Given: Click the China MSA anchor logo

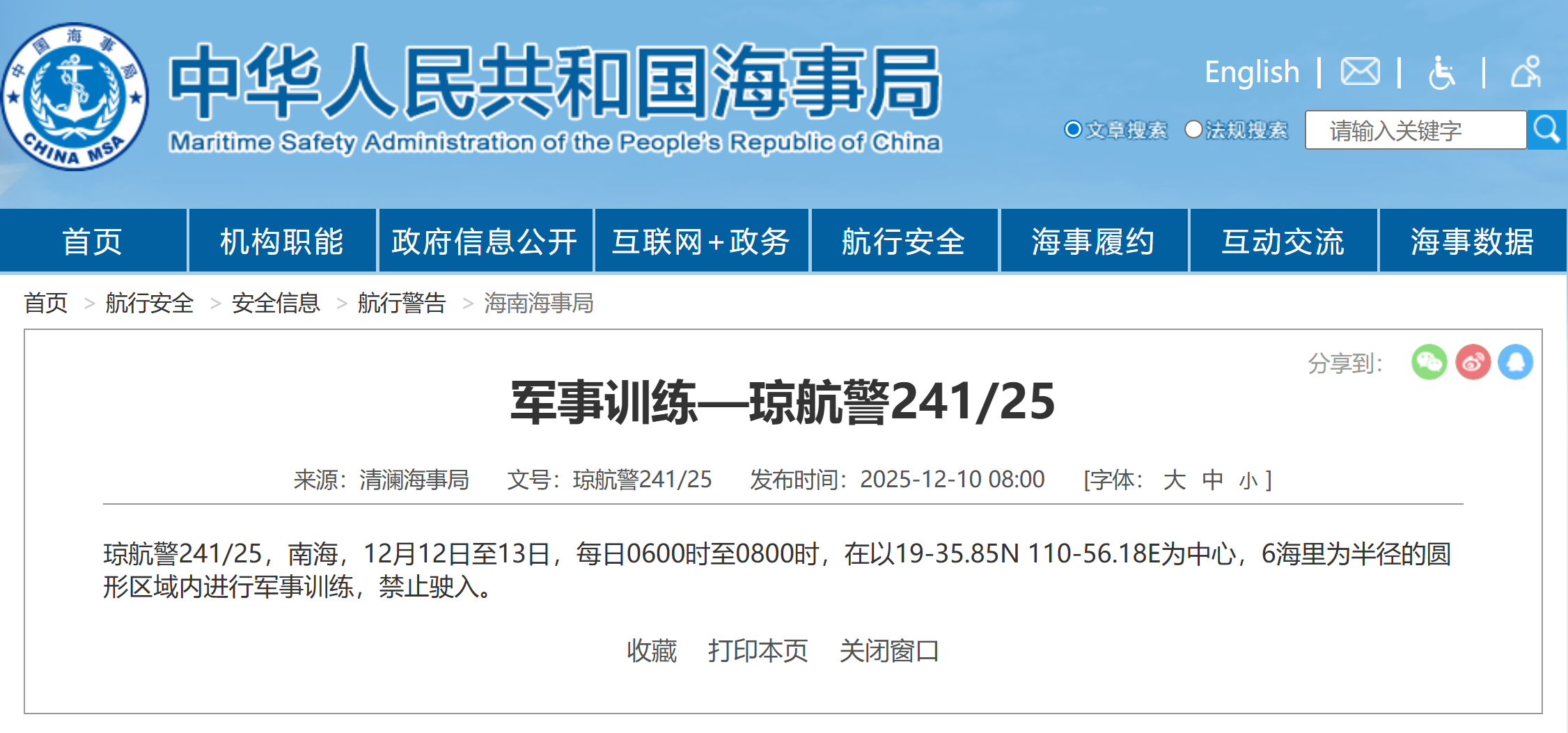Looking at the screenshot, I should (x=77, y=93).
